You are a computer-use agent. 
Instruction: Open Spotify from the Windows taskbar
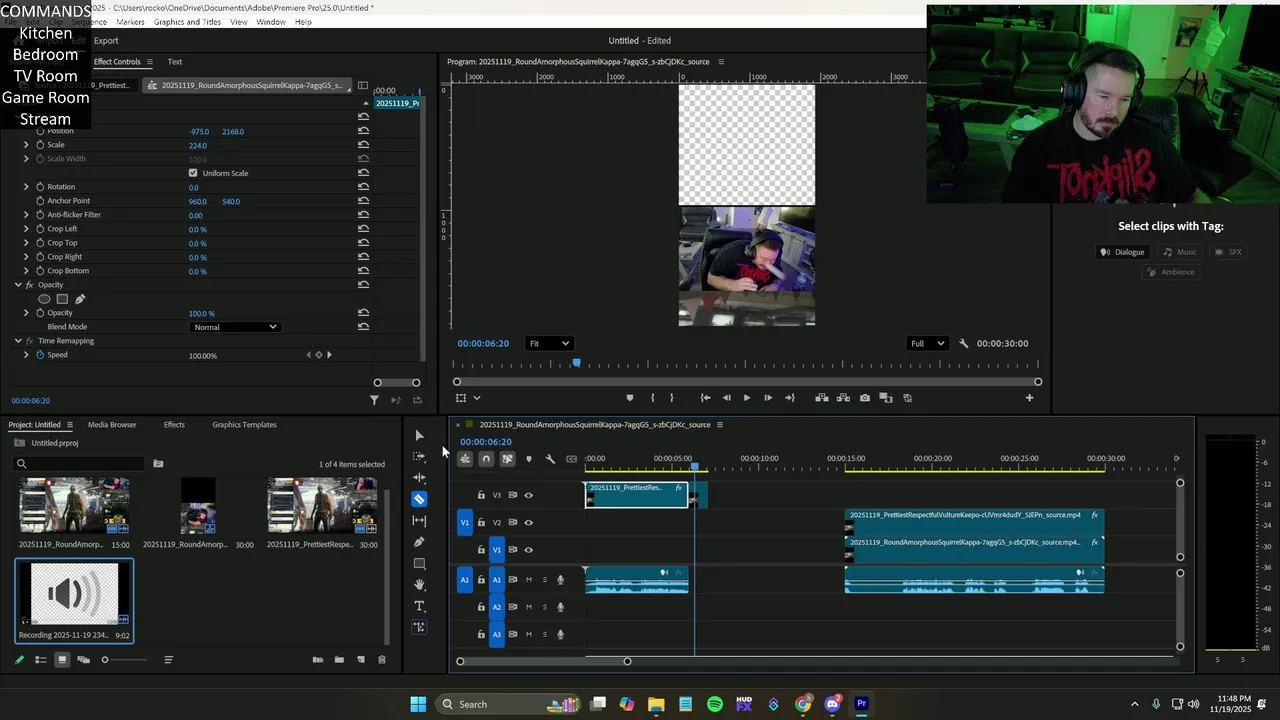(x=715, y=704)
